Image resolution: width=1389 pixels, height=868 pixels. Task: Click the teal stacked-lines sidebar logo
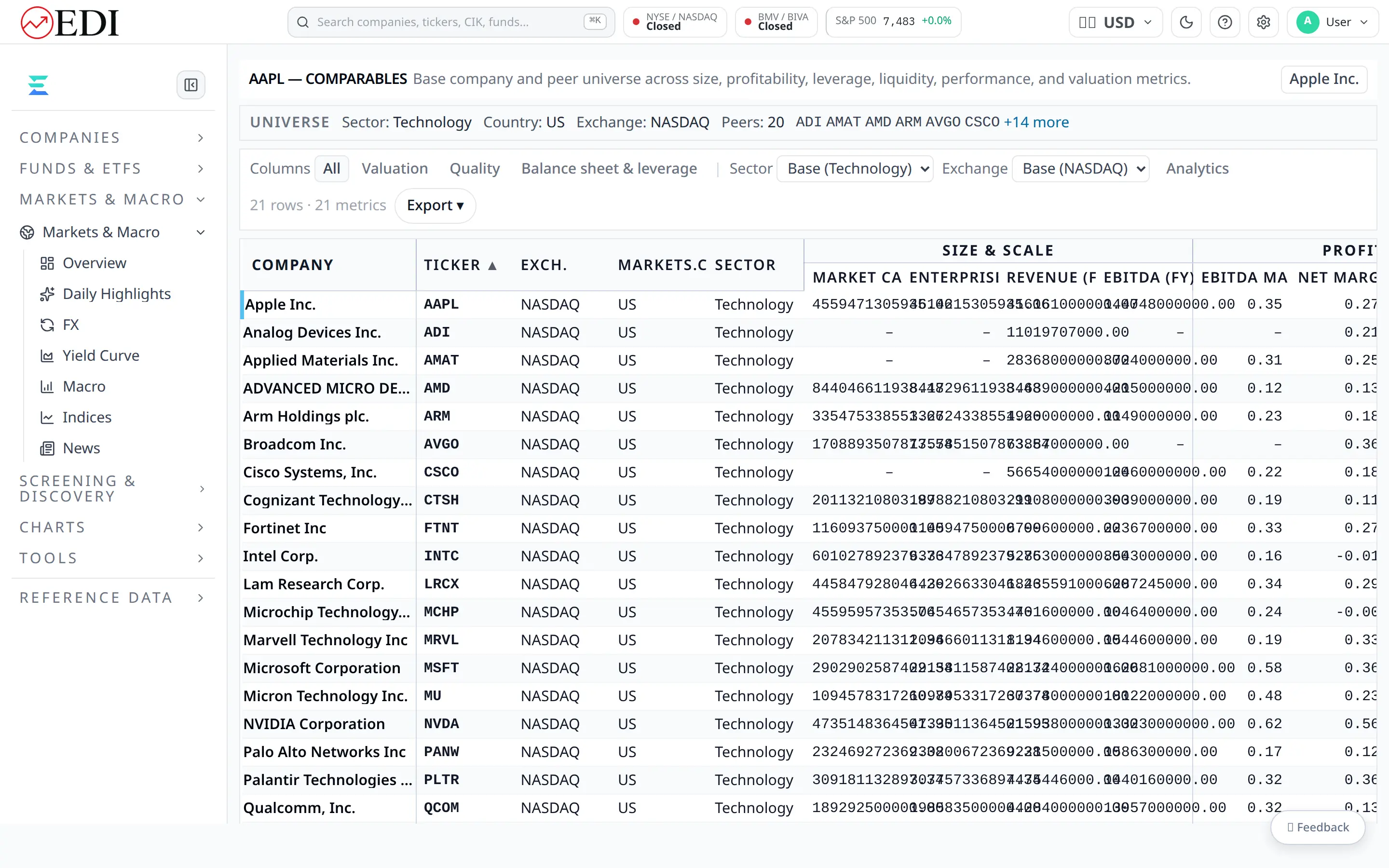(x=38, y=85)
